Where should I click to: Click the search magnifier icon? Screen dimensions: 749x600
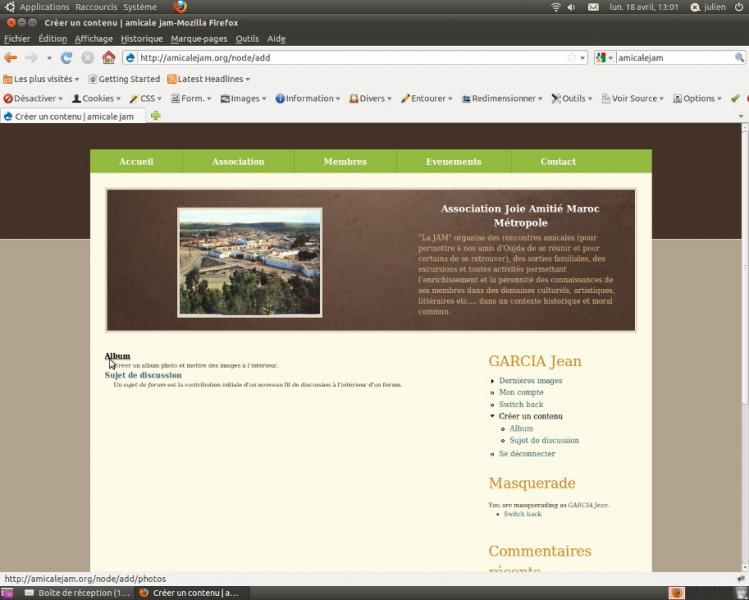(738, 58)
